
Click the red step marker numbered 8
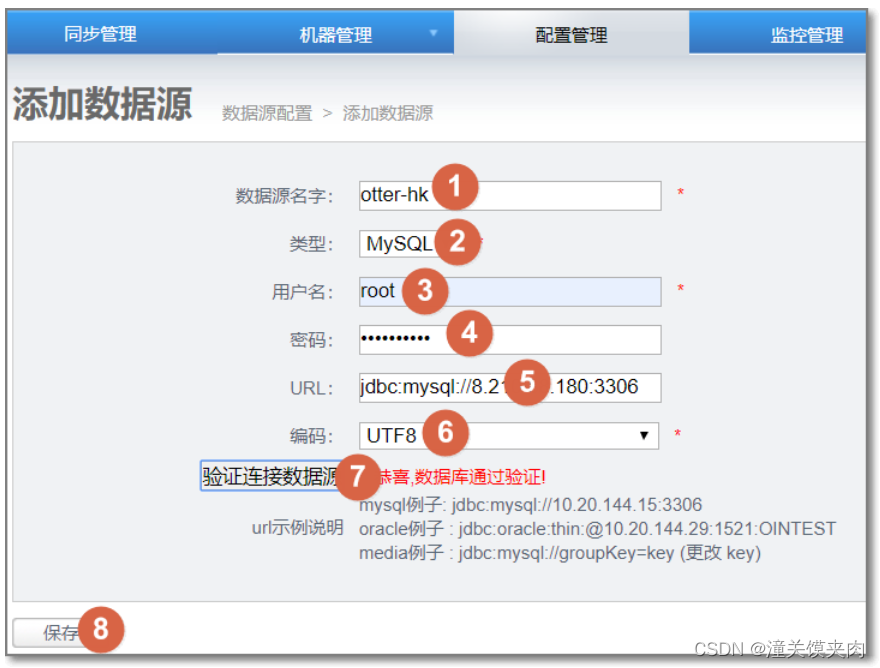[101, 630]
